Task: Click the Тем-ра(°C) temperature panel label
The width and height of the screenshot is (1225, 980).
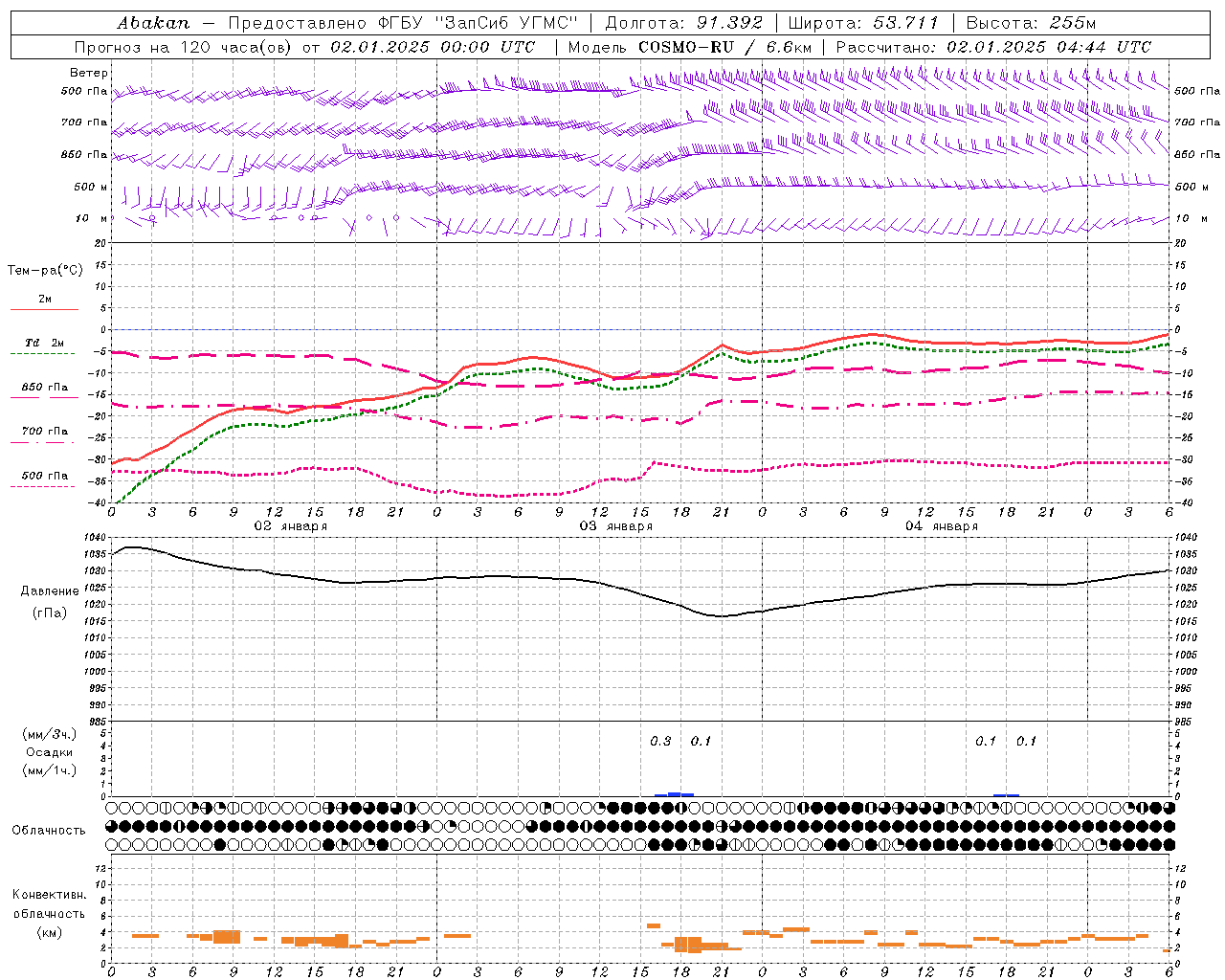Action: pos(45,271)
